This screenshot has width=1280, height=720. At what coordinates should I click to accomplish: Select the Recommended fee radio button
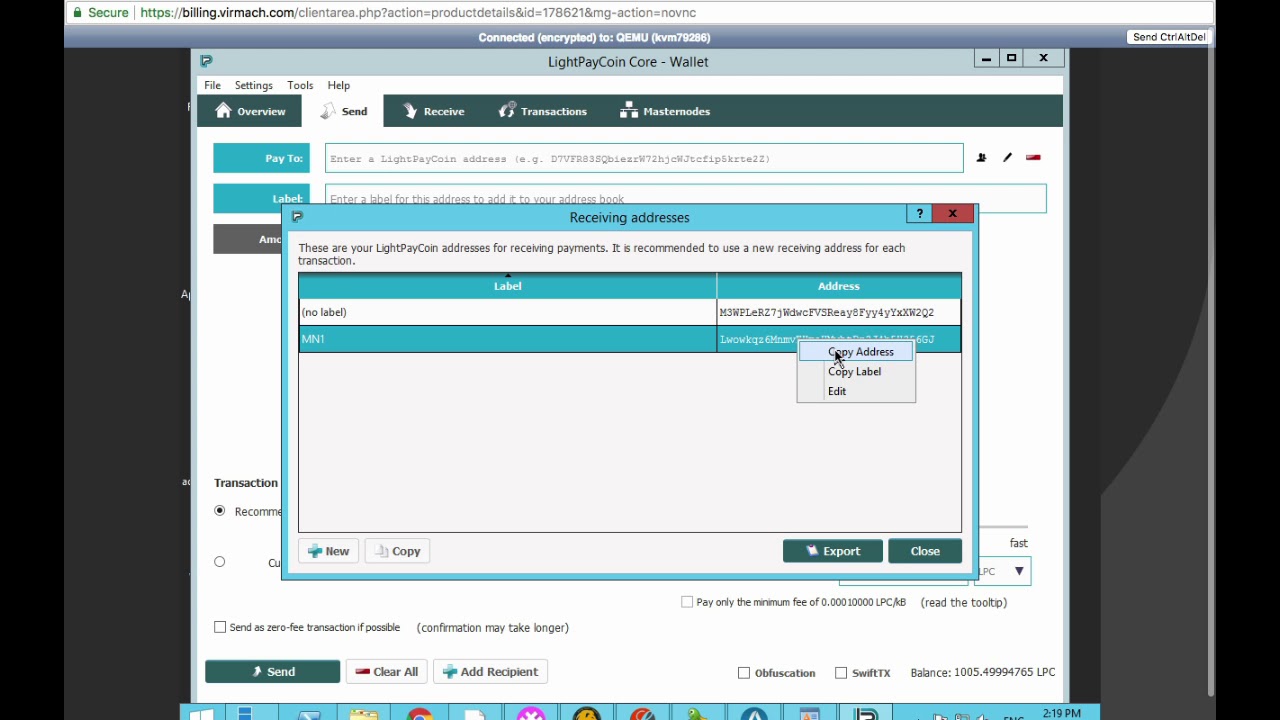click(x=220, y=511)
